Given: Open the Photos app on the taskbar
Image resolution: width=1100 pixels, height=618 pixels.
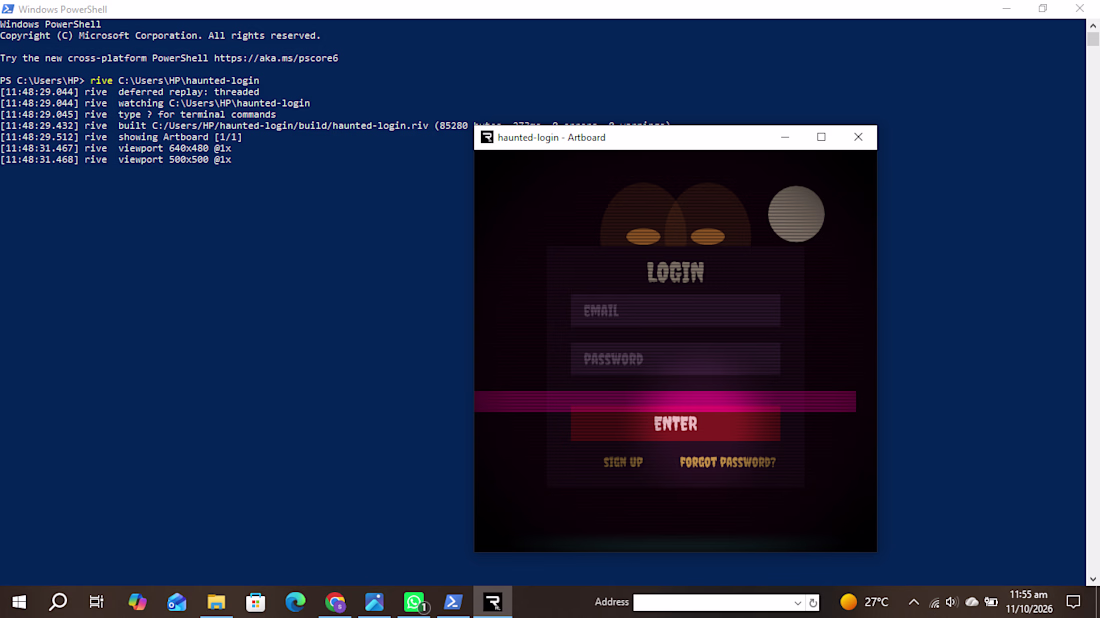Looking at the screenshot, I should click(x=375, y=602).
